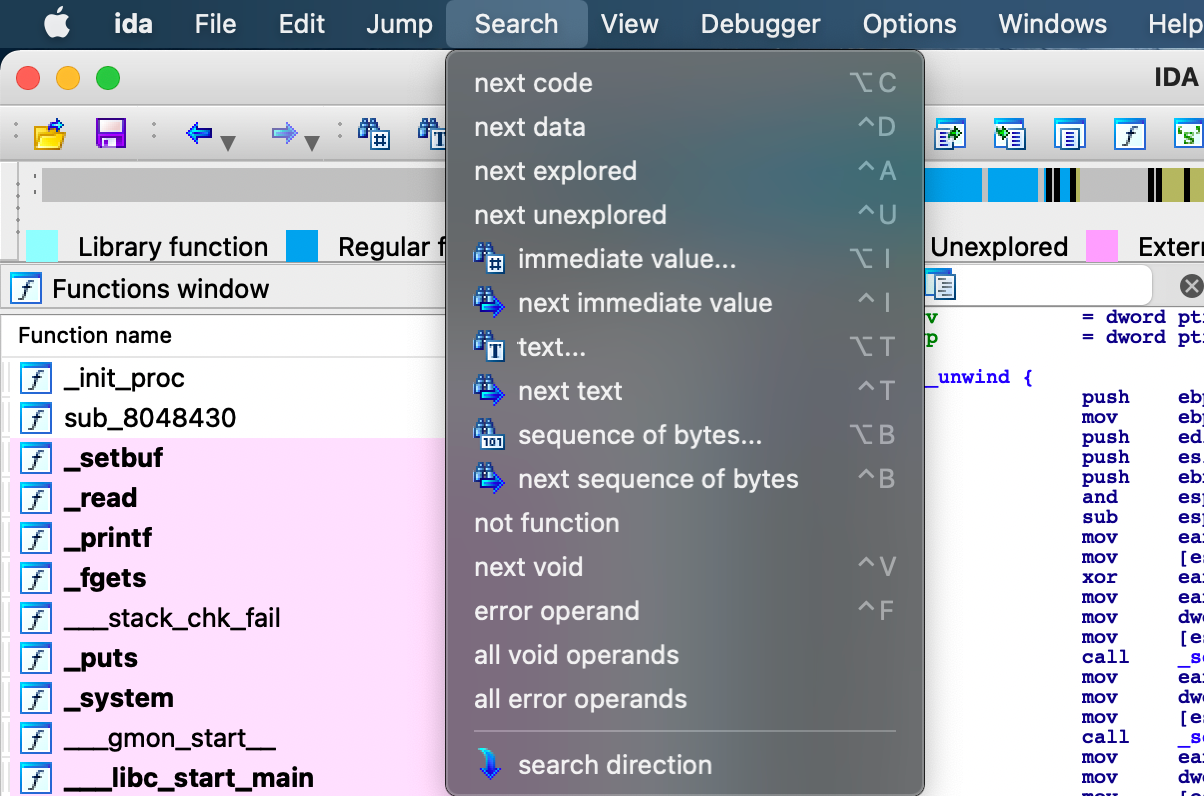
Task: Open the Apple menu
Action: tap(57, 24)
